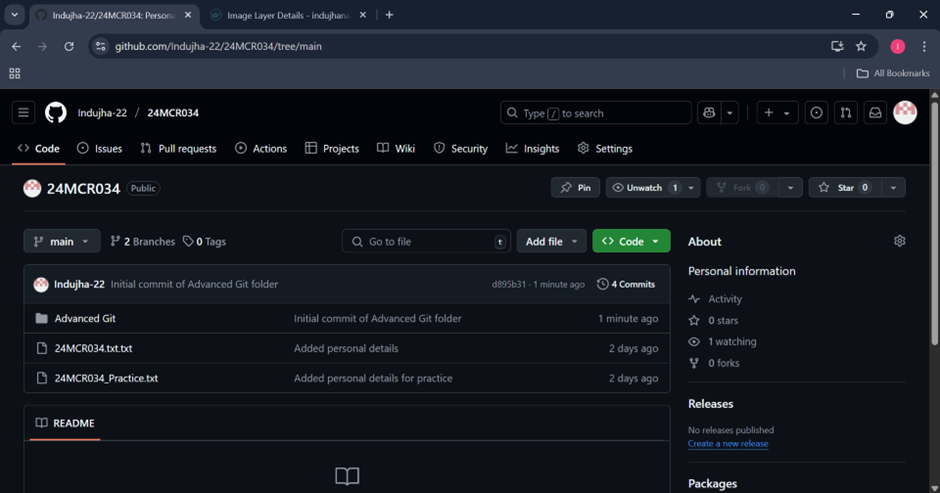Edit repository details gear in About
The height and width of the screenshot is (493, 940).
[x=899, y=241]
